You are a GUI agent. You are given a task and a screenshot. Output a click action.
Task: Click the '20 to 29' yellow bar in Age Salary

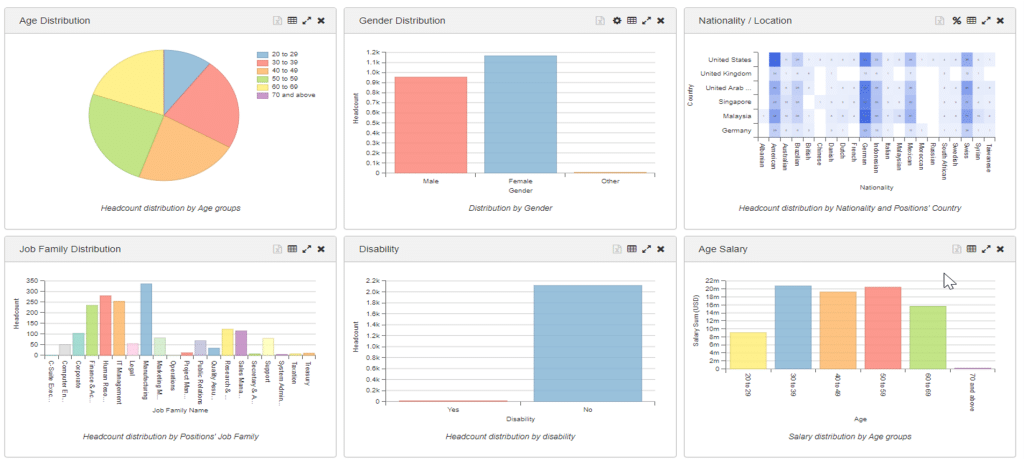point(748,350)
